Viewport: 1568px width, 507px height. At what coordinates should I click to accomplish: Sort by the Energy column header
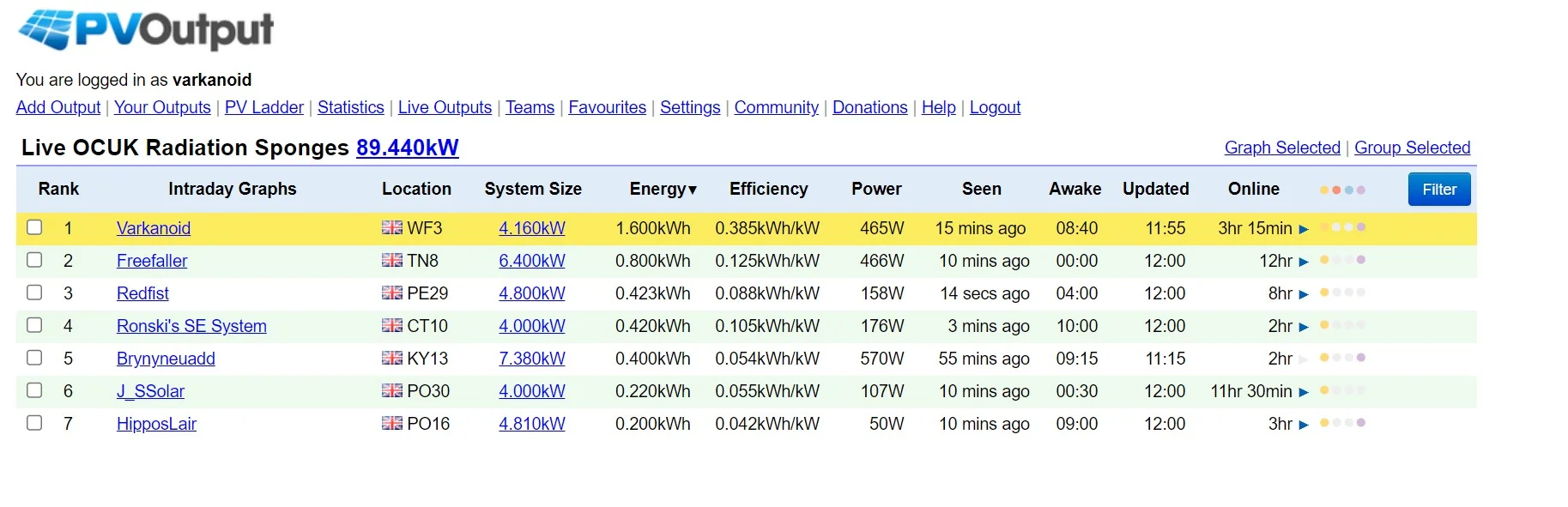click(663, 189)
